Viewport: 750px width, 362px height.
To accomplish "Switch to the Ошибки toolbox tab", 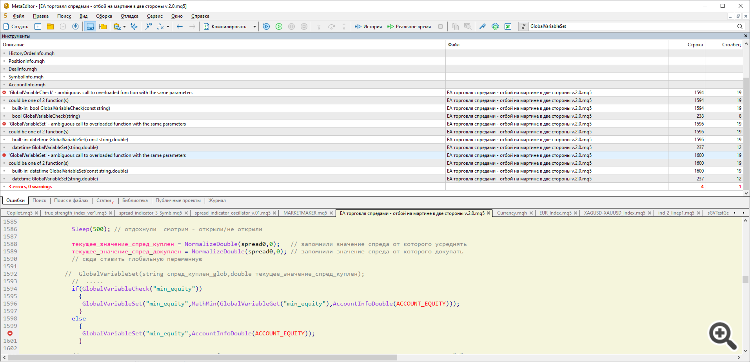I will pyautogui.click(x=14, y=201).
